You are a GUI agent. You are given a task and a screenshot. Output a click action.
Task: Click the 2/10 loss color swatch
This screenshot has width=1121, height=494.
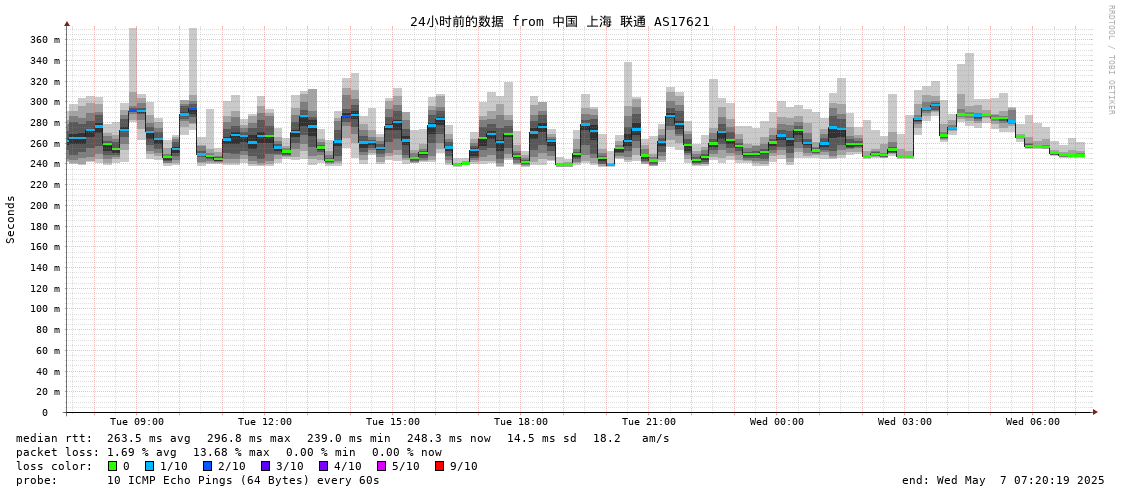[207, 467]
